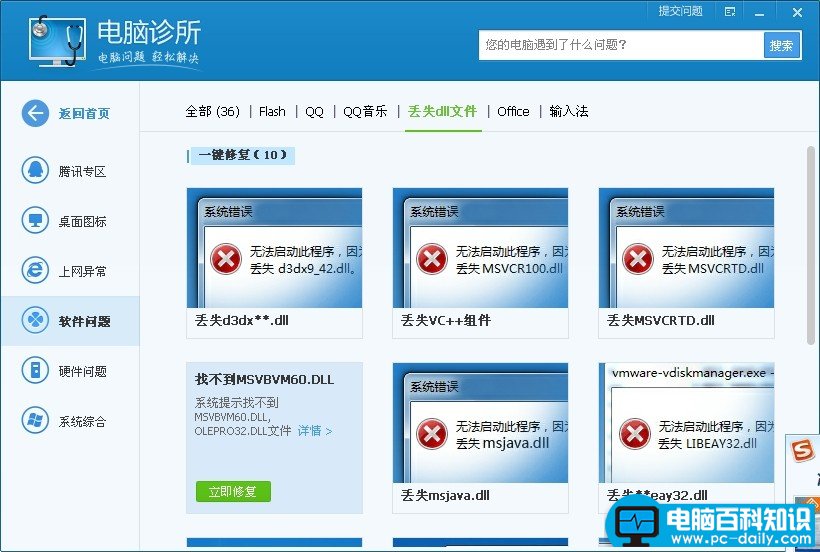Click the 系统综合 label

83,421
